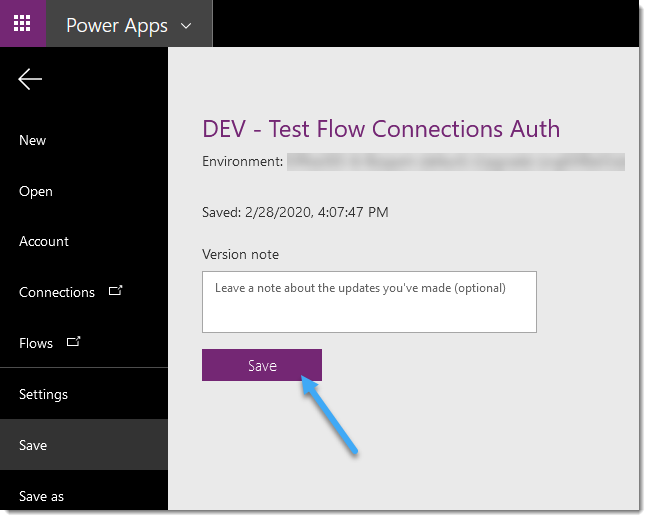Open Flows in the sidebar
This screenshot has height=520, width=649.
36,343
